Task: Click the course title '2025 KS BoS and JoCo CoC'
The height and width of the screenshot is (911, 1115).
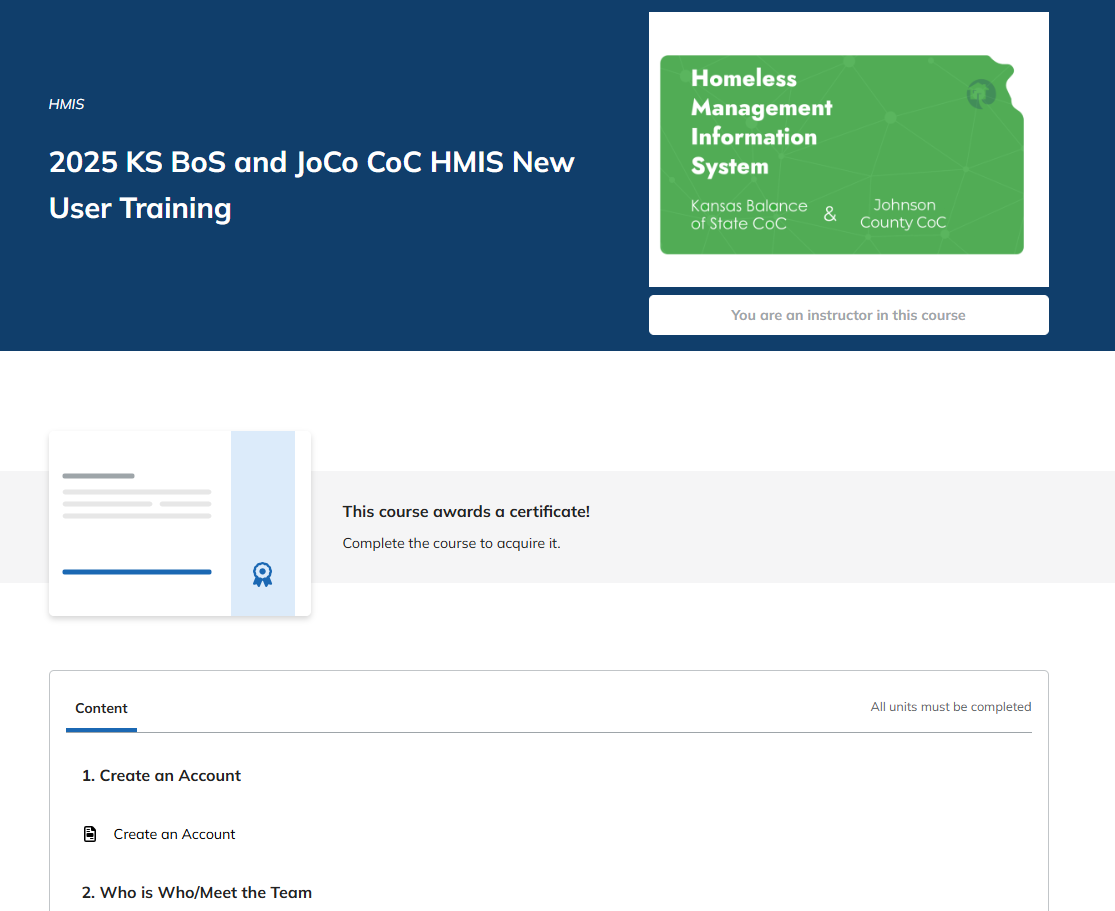Action: coord(311,184)
